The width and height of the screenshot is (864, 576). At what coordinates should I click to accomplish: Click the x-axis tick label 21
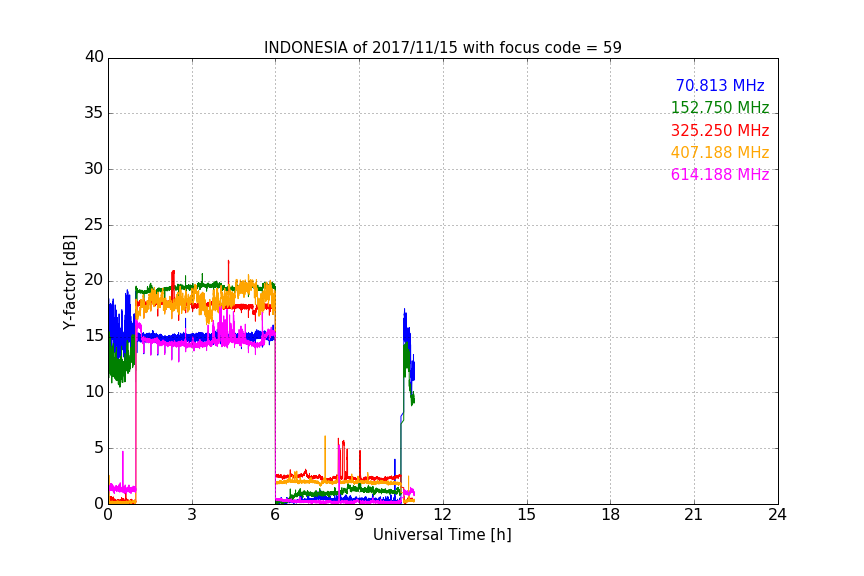click(694, 515)
